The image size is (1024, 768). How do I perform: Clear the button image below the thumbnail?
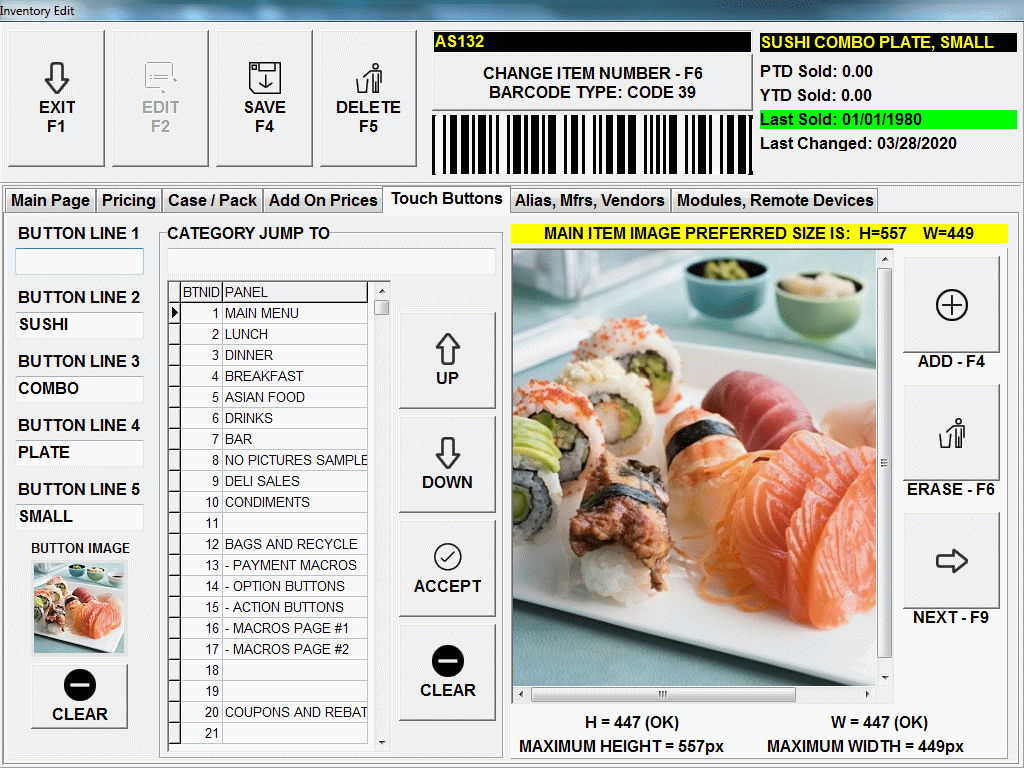click(79, 696)
